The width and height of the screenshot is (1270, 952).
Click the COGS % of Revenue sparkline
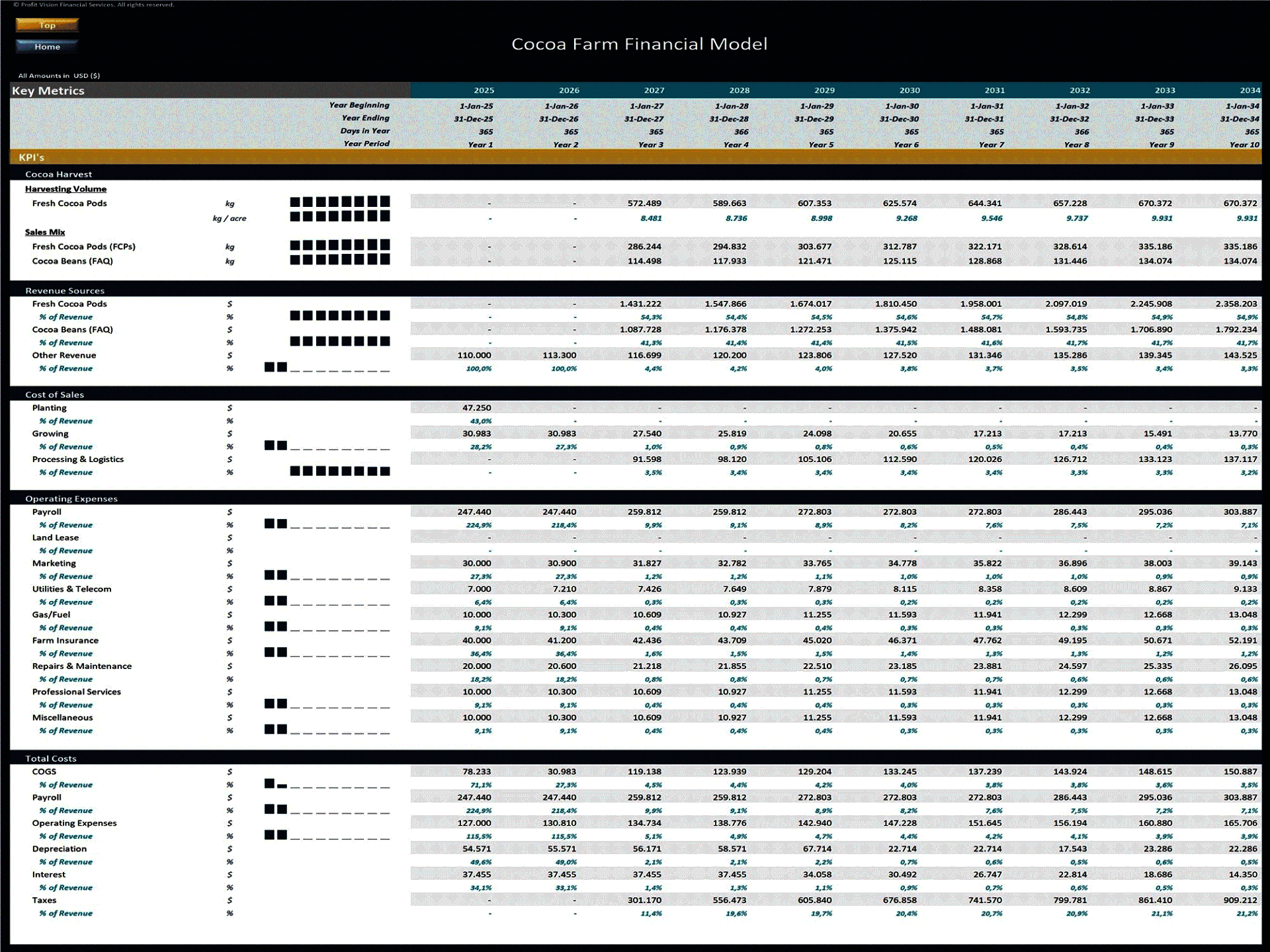tap(327, 784)
